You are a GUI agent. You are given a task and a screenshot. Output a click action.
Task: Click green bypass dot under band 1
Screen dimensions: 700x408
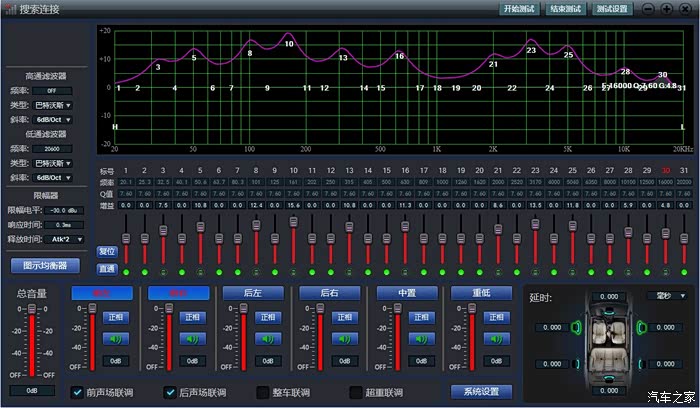coord(126,272)
